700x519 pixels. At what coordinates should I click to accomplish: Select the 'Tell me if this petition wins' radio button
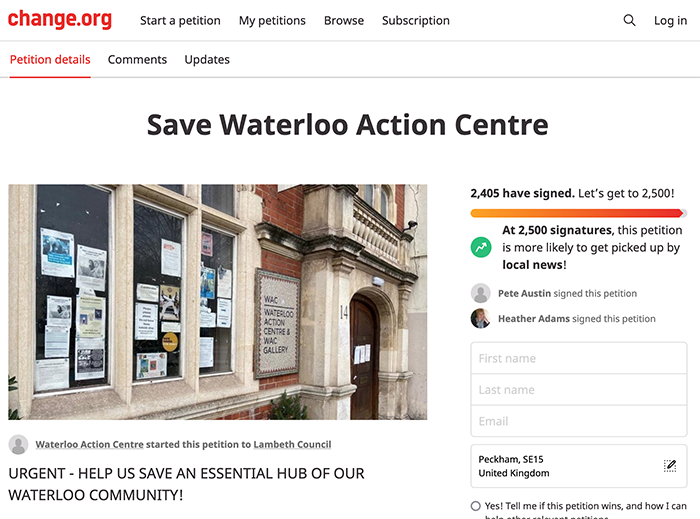[476, 506]
